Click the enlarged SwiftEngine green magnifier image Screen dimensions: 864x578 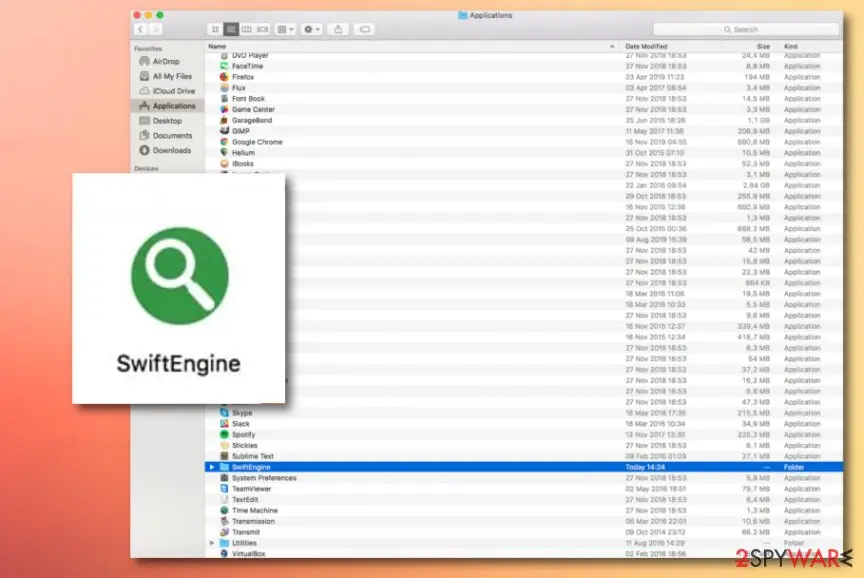180,276
